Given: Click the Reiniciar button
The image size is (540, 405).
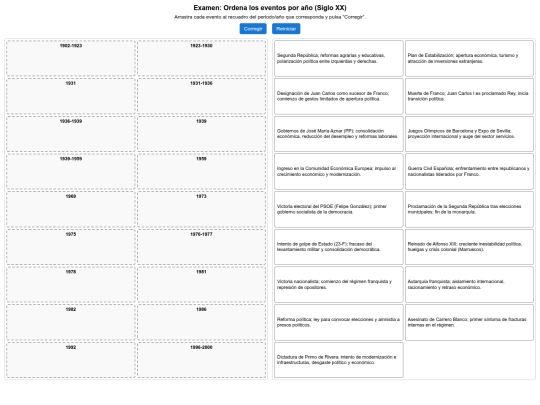Looking at the screenshot, I should pos(286,29).
